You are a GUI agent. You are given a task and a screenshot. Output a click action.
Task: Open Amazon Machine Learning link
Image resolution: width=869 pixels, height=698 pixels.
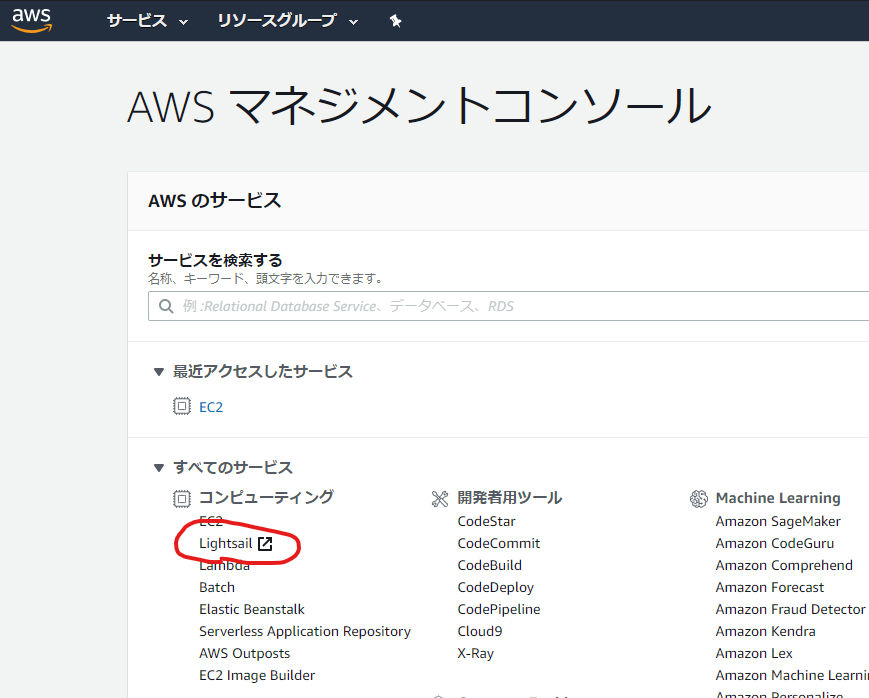point(792,675)
